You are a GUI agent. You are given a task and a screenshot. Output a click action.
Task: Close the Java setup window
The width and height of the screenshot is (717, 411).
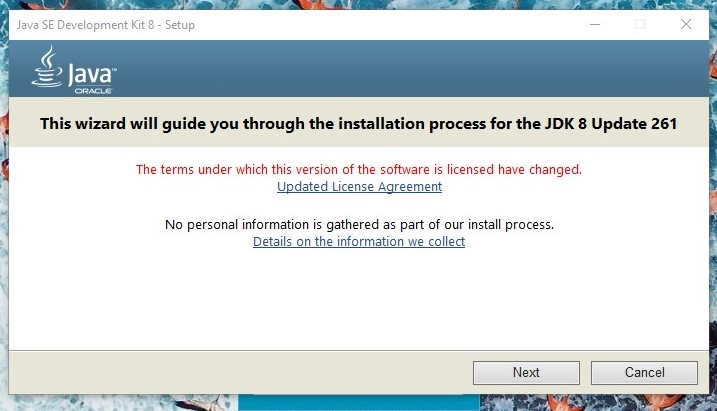tap(685, 25)
